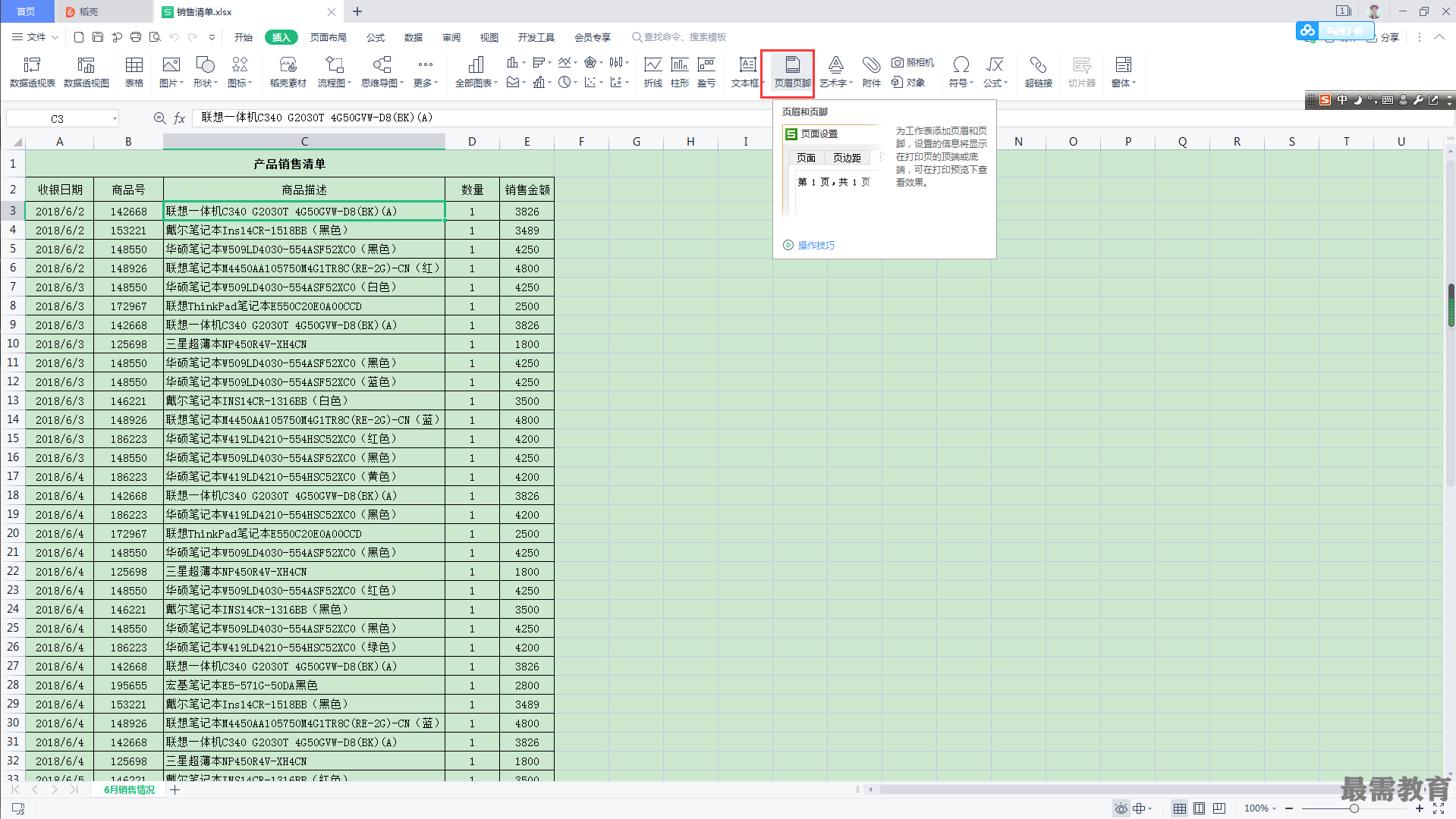Click the 表格 table icon
Image resolution: width=1456 pixels, height=819 pixels.
click(x=134, y=73)
